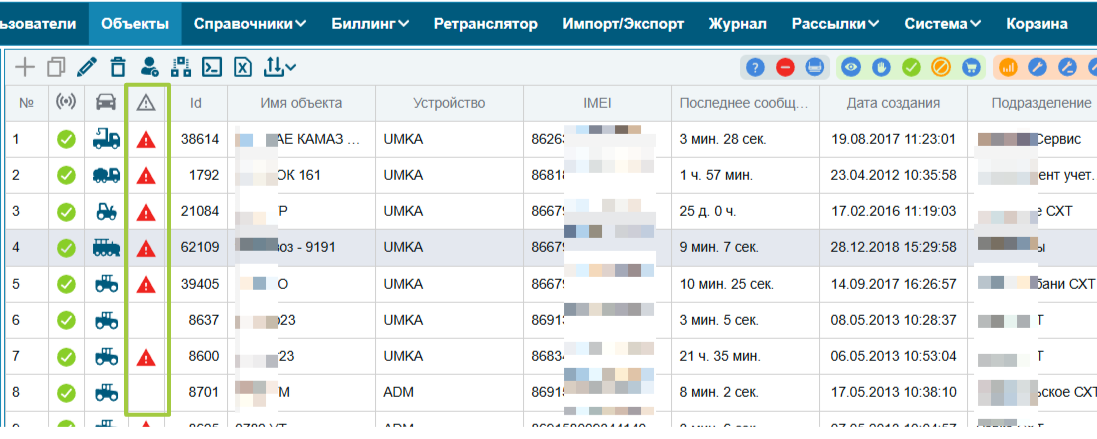Click the blue shopping cart filter icon
This screenshot has height=439, width=1097.
(970, 67)
